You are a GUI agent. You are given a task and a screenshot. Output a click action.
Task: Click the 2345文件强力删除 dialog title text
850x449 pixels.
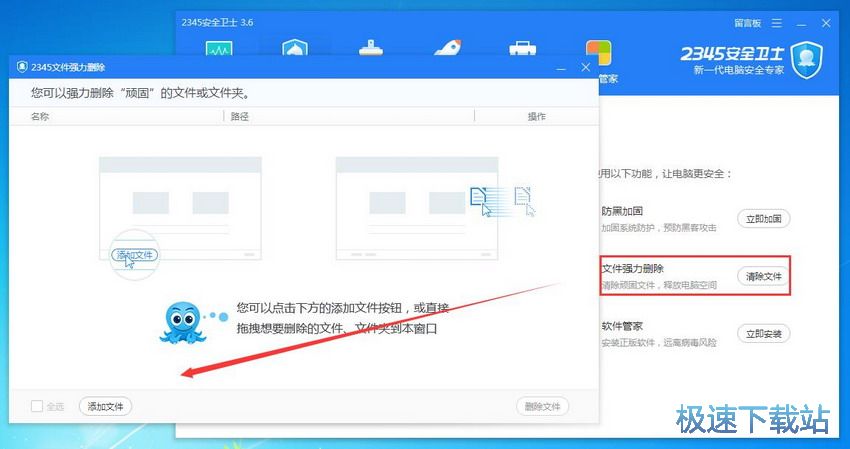click(68, 68)
